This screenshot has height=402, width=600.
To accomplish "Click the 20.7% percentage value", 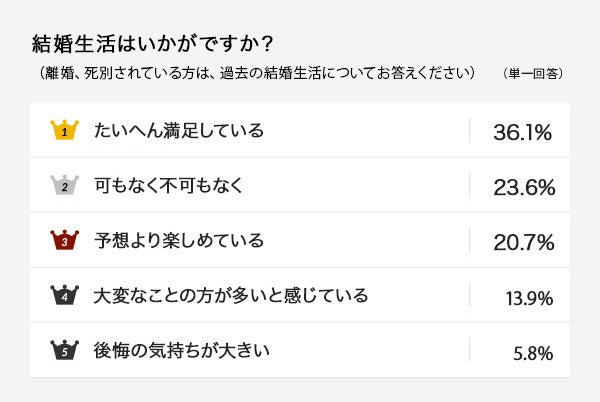I will click(x=524, y=241).
